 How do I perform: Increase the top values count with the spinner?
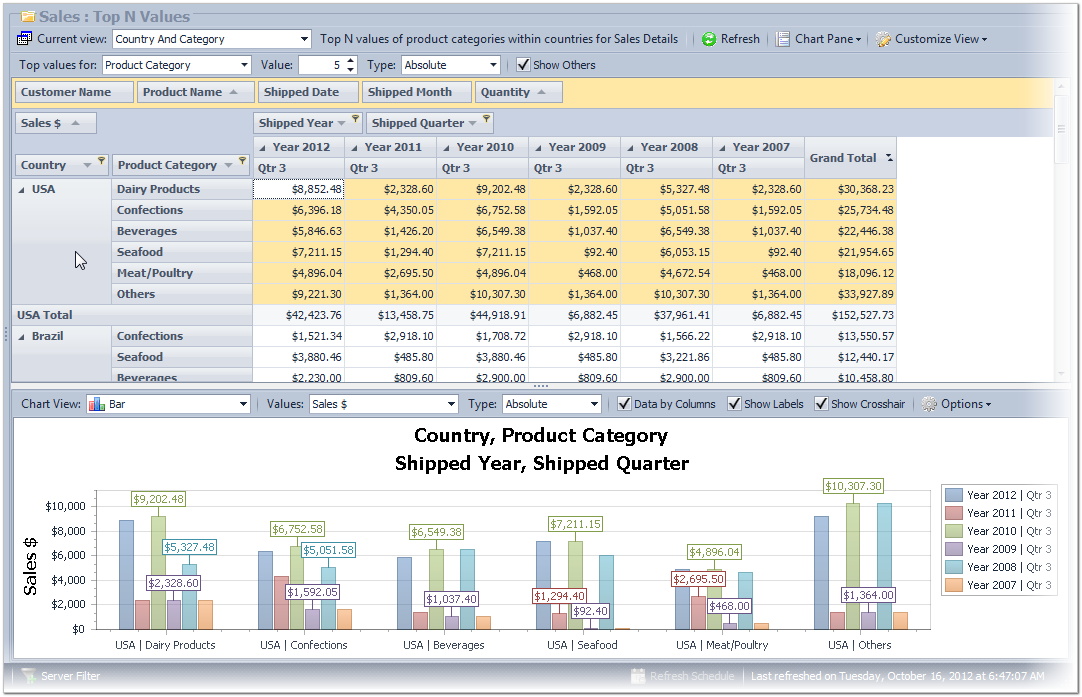click(350, 61)
